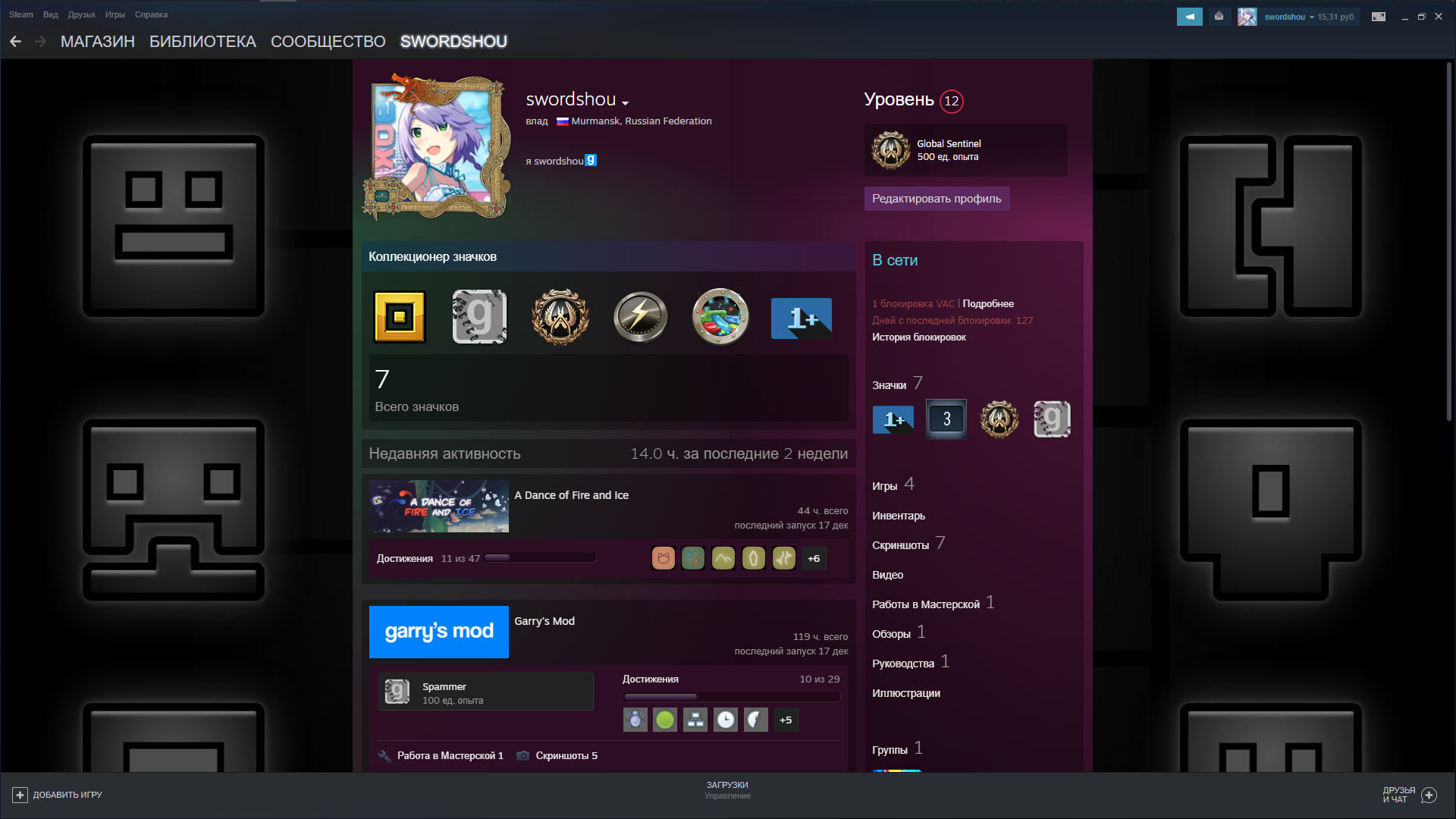The height and width of the screenshot is (819, 1456).
Task: Open the Видео sidebar link
Action: coord(887,575)
